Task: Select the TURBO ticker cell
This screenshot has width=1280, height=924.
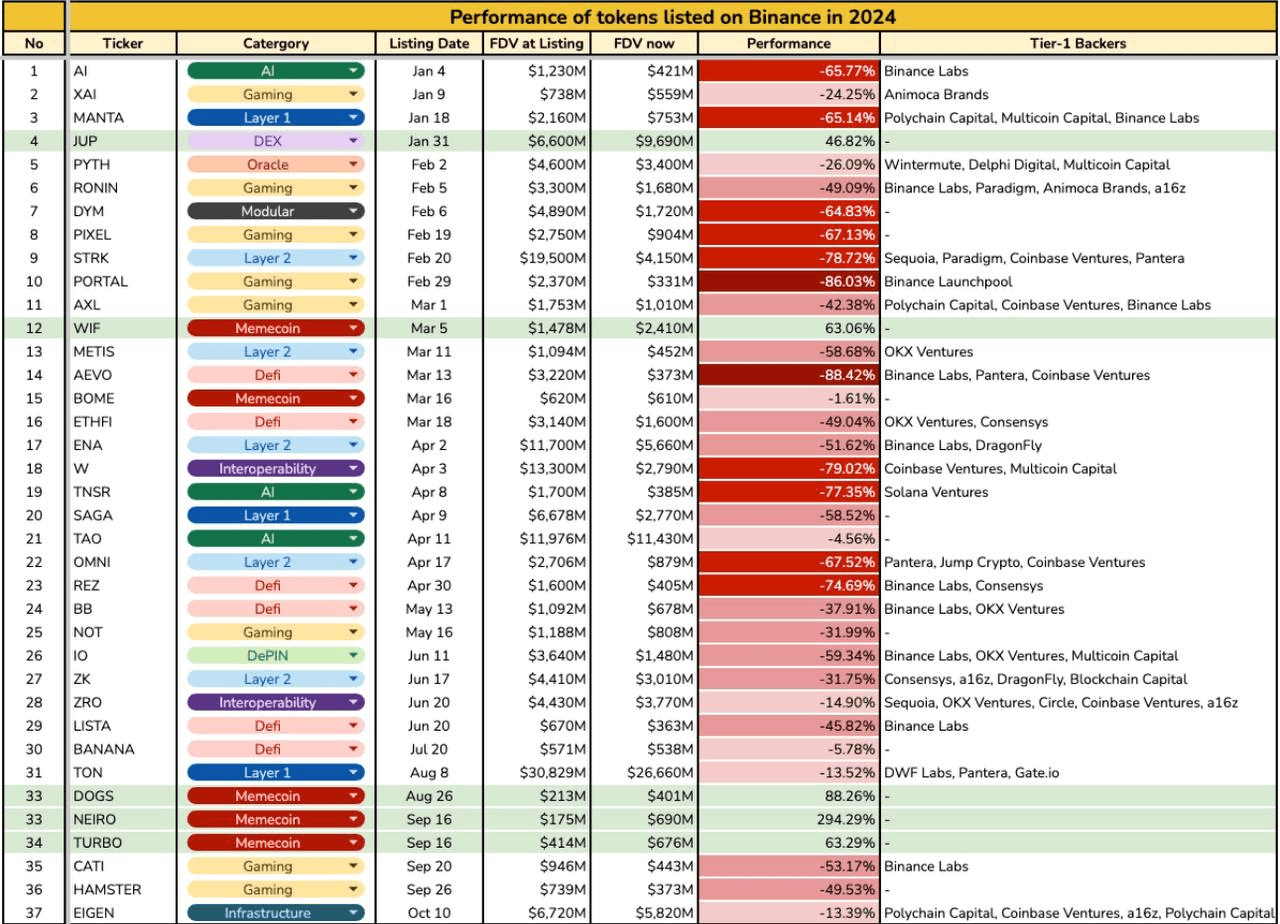Action: (123, 842)
